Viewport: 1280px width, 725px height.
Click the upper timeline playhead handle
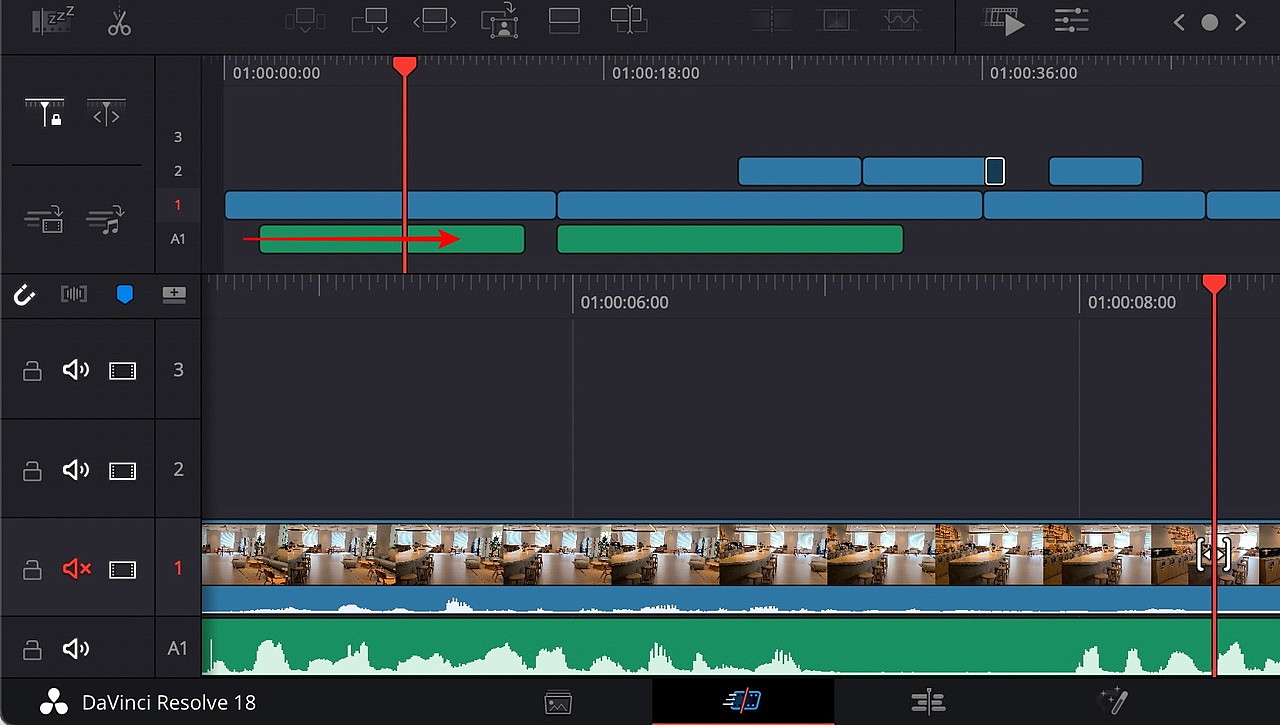404,67
